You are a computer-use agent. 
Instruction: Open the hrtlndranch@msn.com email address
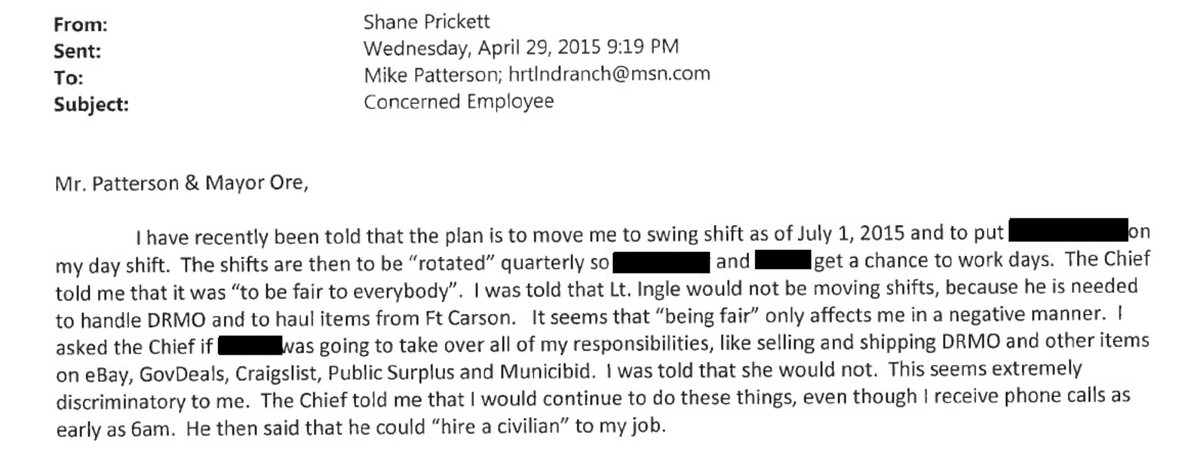pos(597,75)
